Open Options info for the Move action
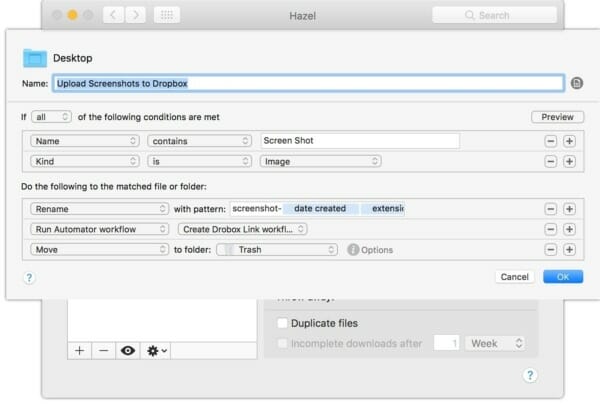The height and width of the screenshot is (404, 600). (353, 249)
